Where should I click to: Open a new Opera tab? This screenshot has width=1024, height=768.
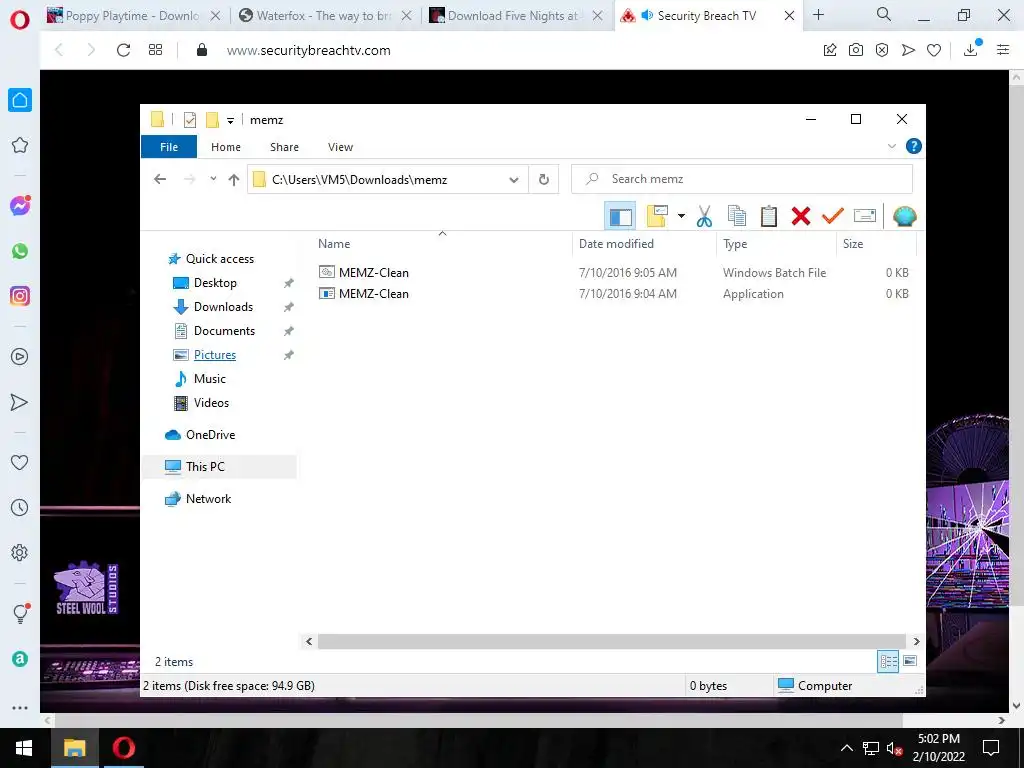point(818,14)
